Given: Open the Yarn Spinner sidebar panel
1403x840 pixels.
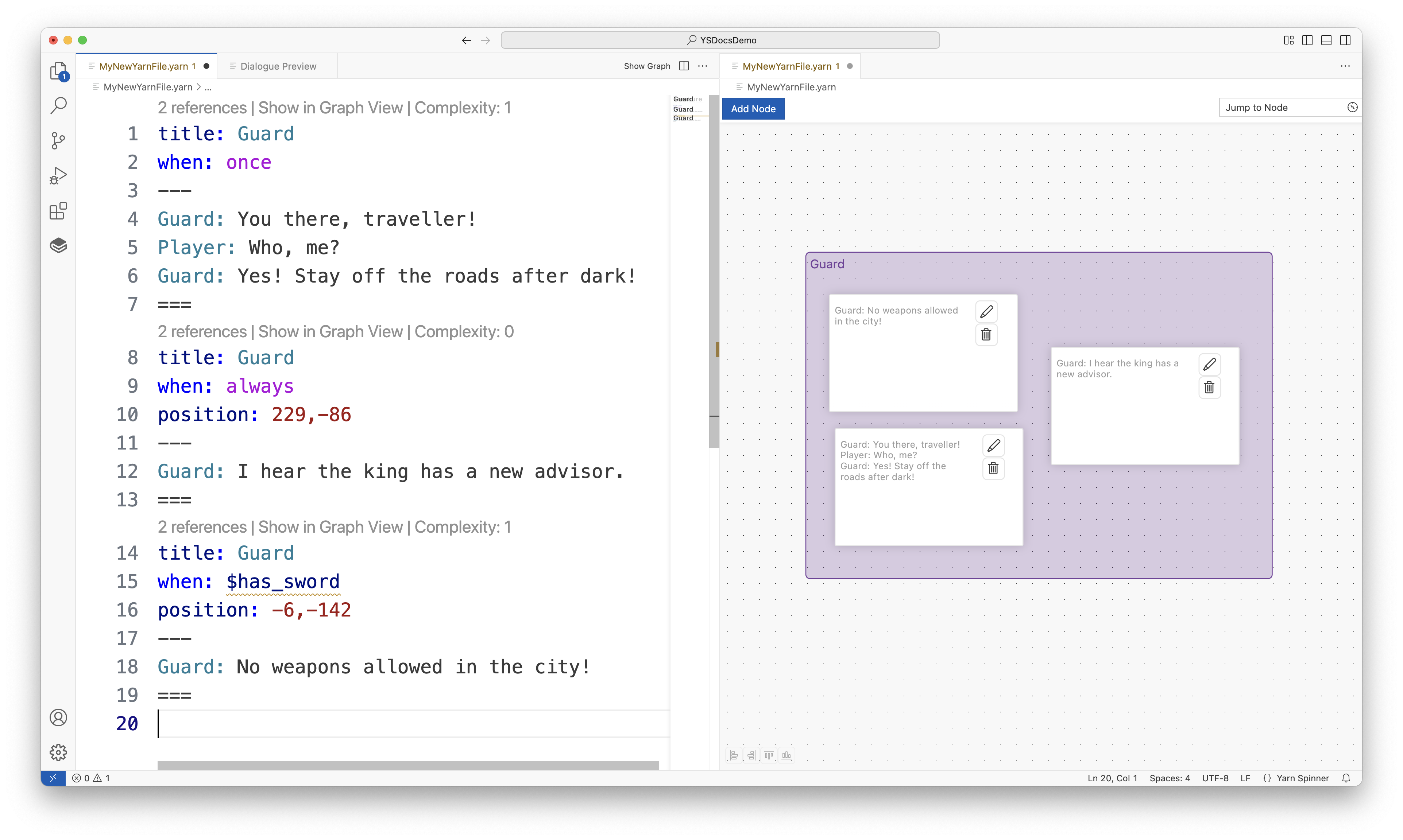Looking at the screenshot, I should [x=58, y=246].
